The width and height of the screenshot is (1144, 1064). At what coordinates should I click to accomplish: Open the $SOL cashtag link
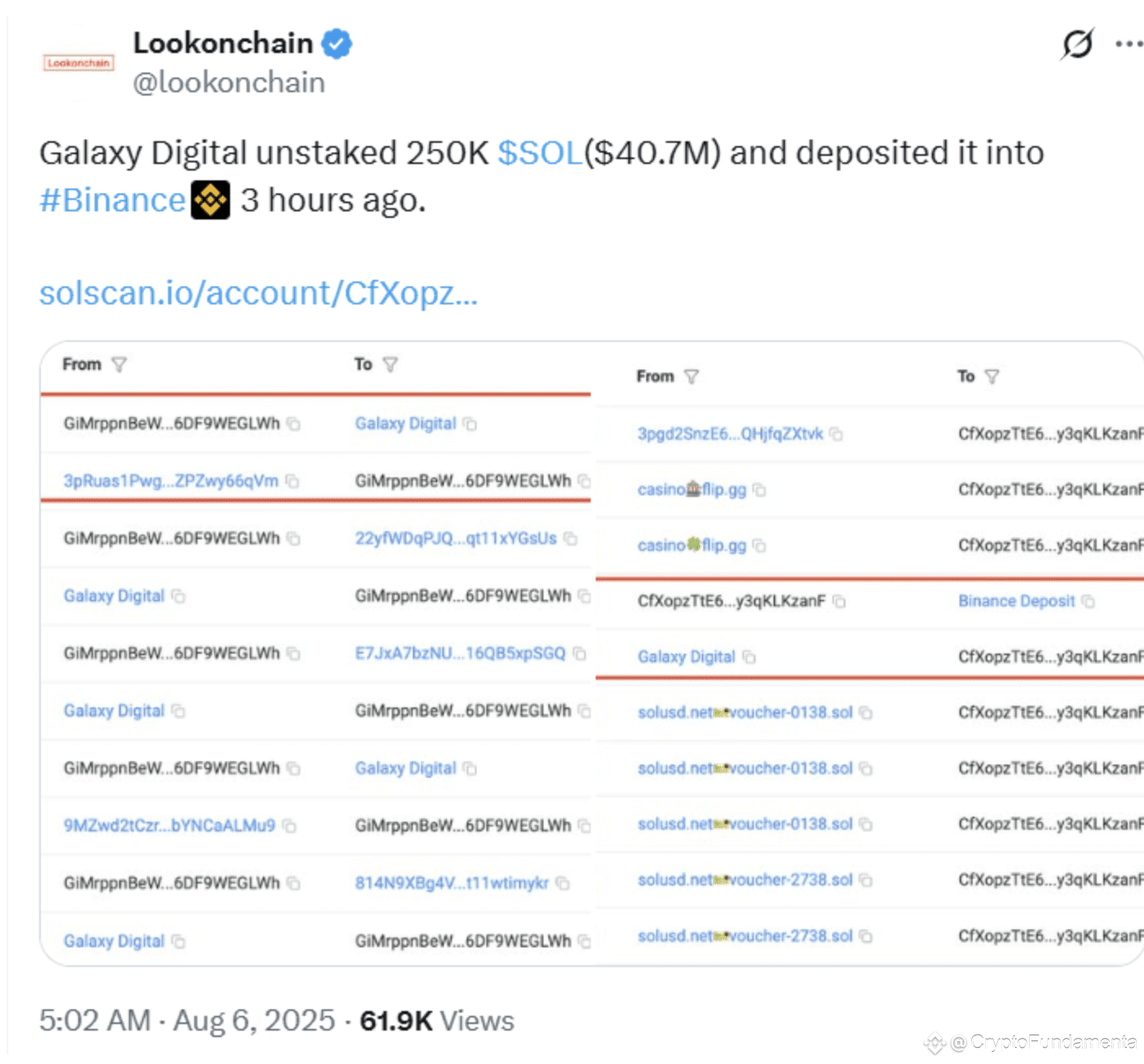540,153
